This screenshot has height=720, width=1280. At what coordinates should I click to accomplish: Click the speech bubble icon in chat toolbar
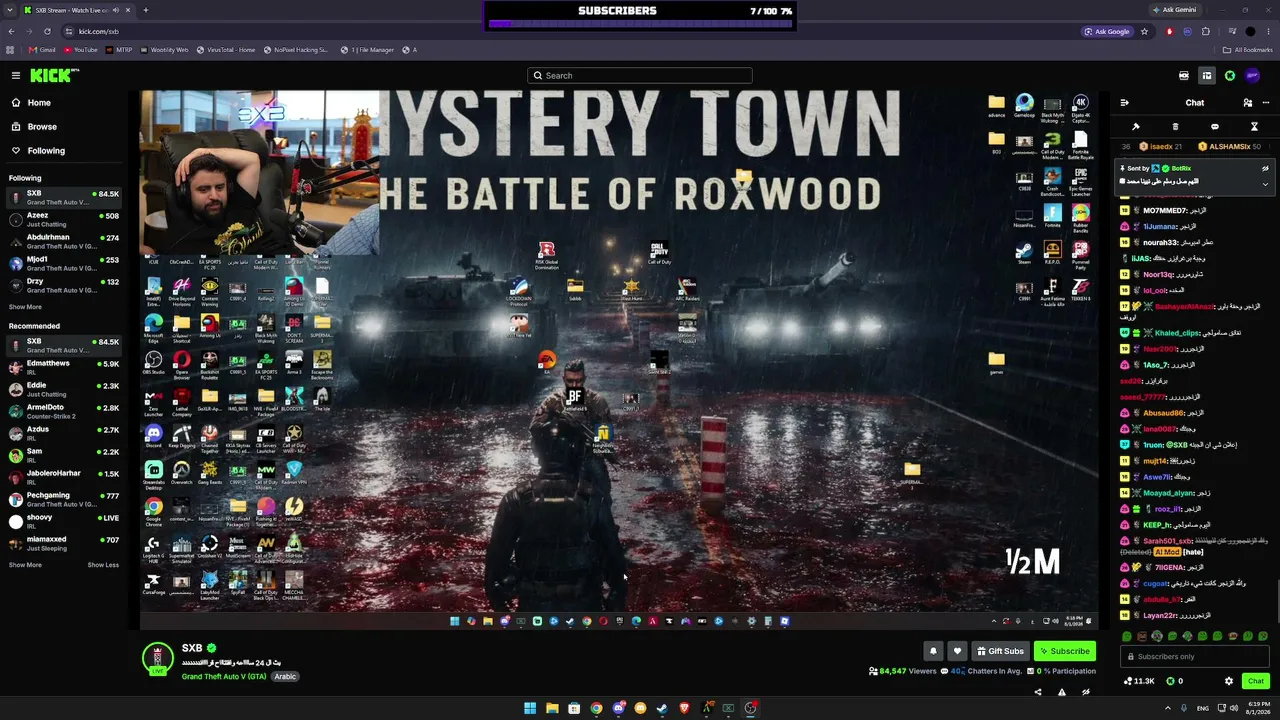(x=1214, y=127)
